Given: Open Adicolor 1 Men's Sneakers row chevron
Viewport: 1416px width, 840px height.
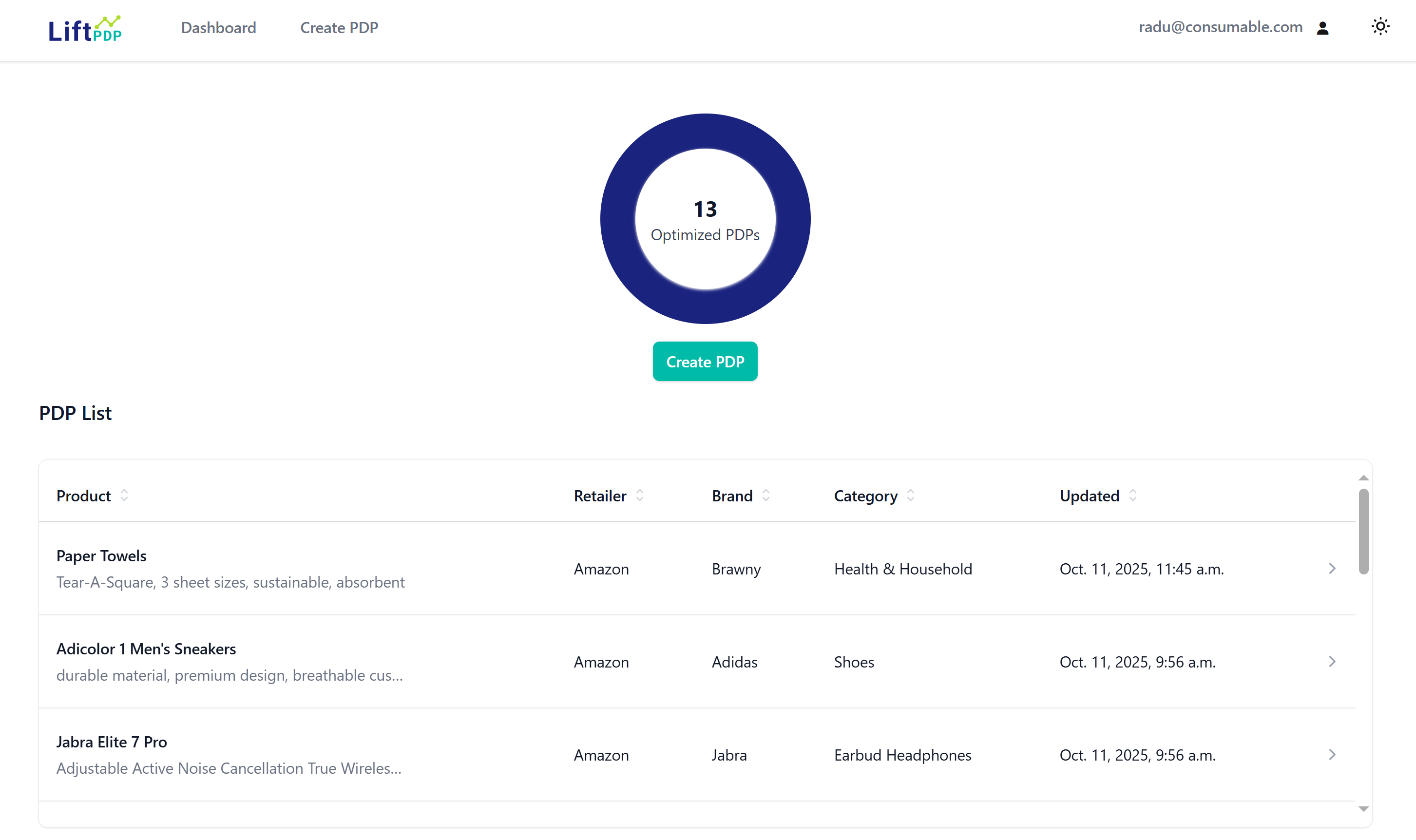Looking at the screenshot, I should [1332, 661].
